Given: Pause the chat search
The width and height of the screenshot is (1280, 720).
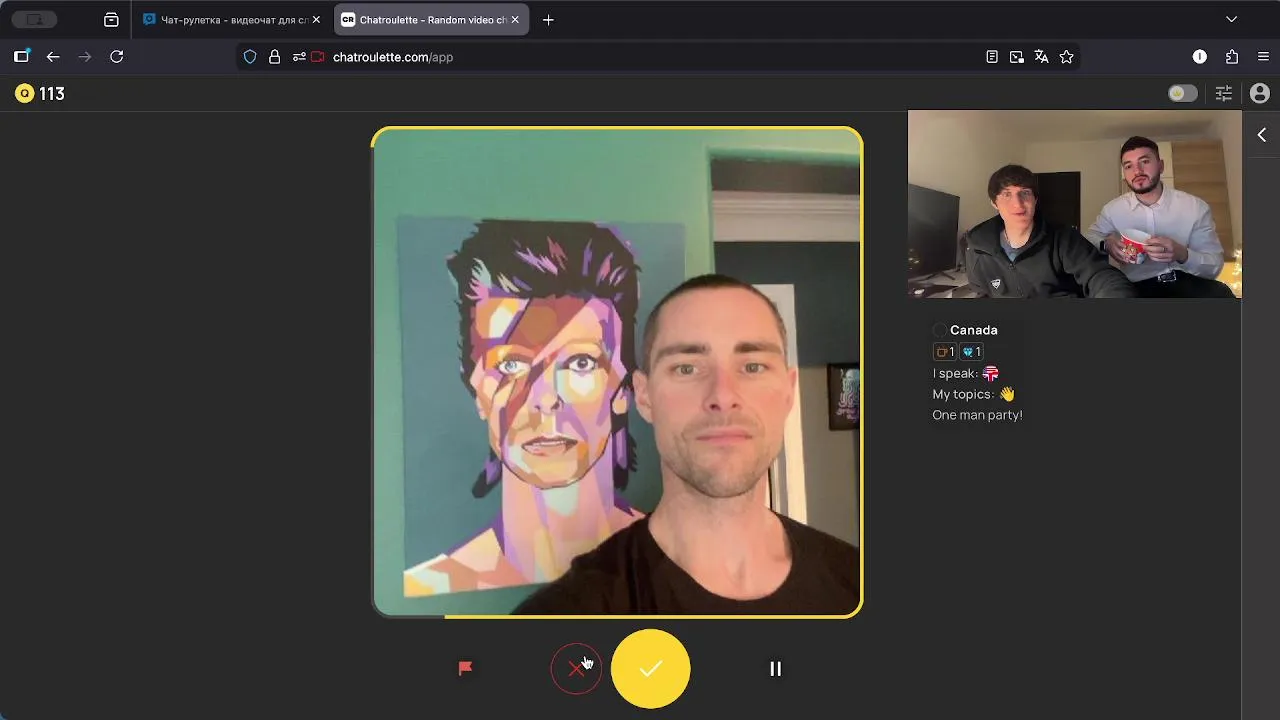Looking at the screenshot, I should pos(775,669).
